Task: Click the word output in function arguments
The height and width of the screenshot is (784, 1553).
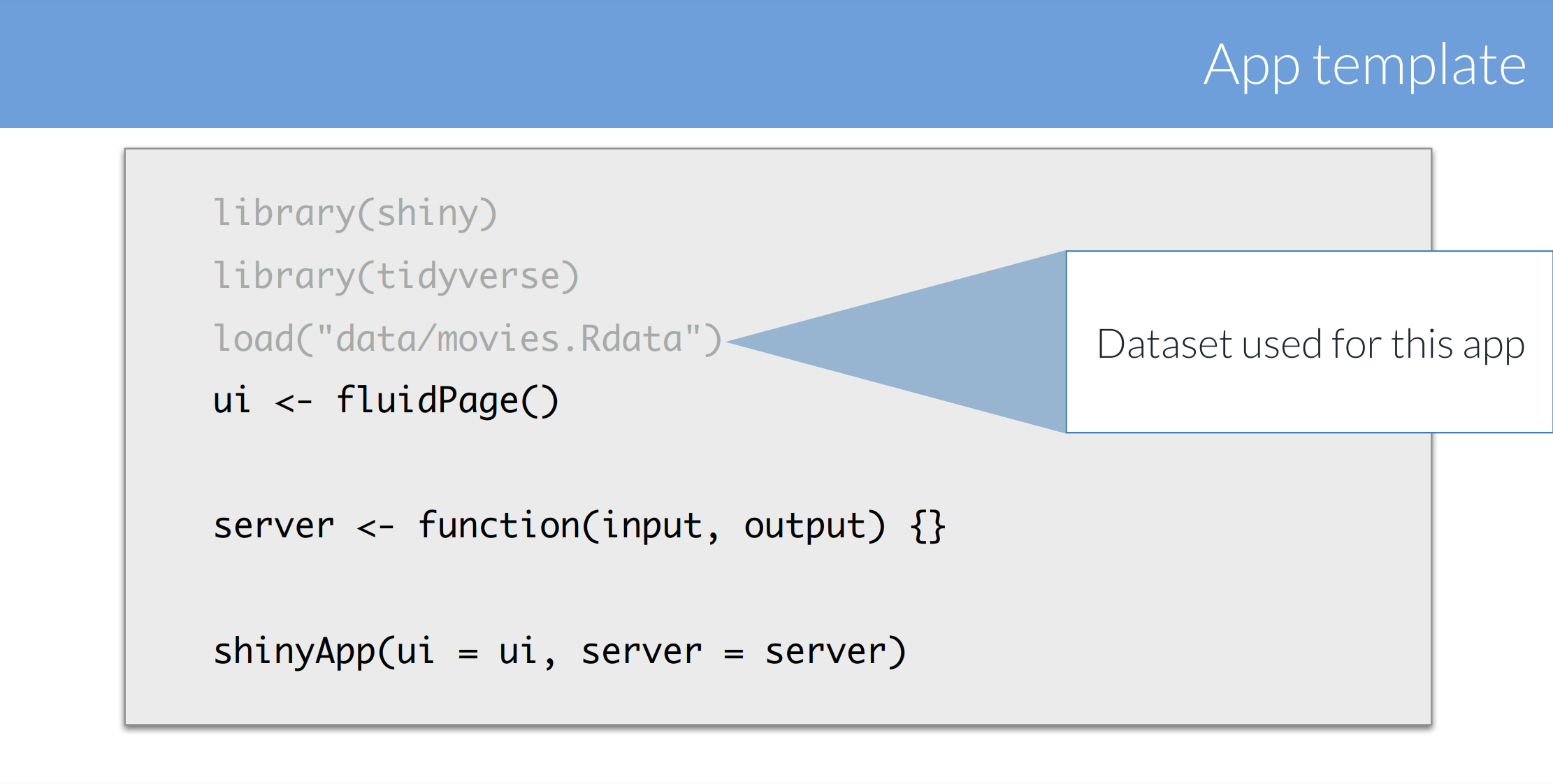Action: (804, 526)
